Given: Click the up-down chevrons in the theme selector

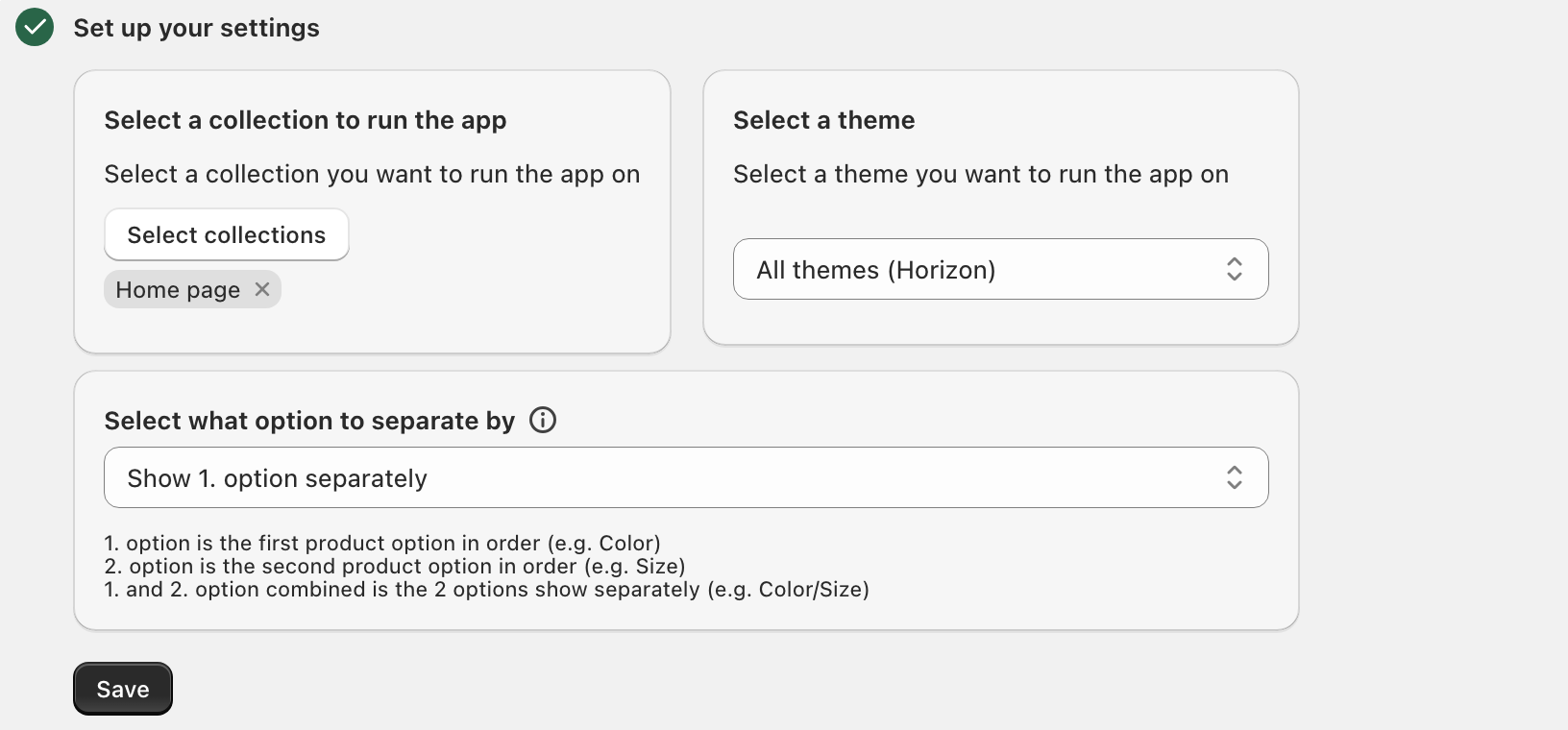Looking at the screenshot, I should pyautogui.click(x=1235, y=269).
